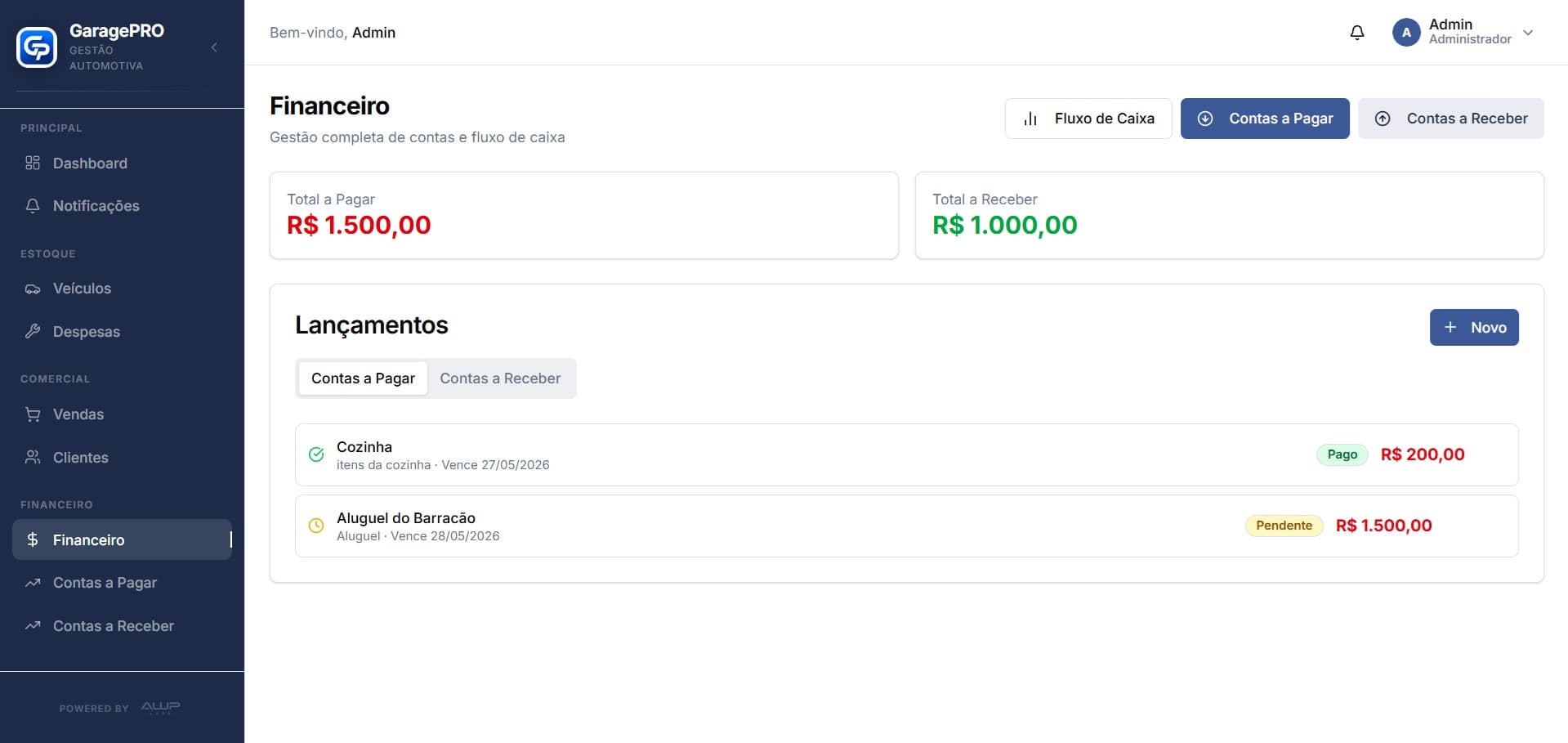Click the green check icon on Cozinha row
1568x743 pixels.
coord(316,454)
